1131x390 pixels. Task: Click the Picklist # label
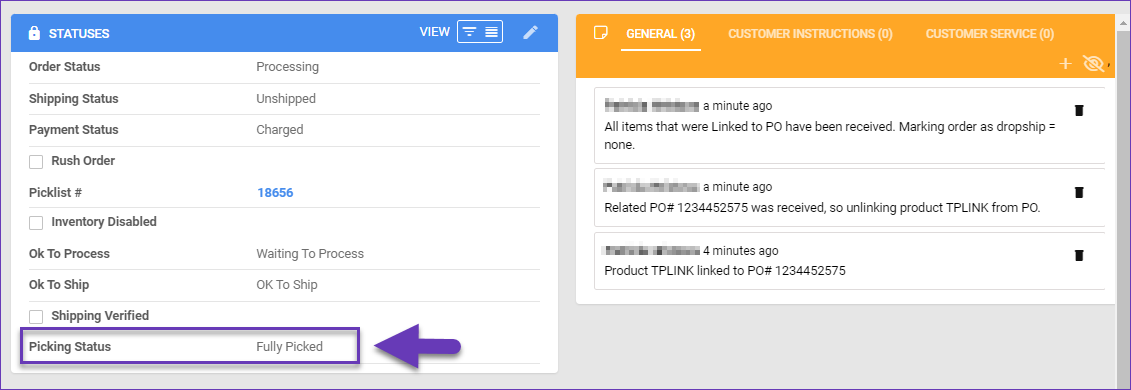coord(56,192)
